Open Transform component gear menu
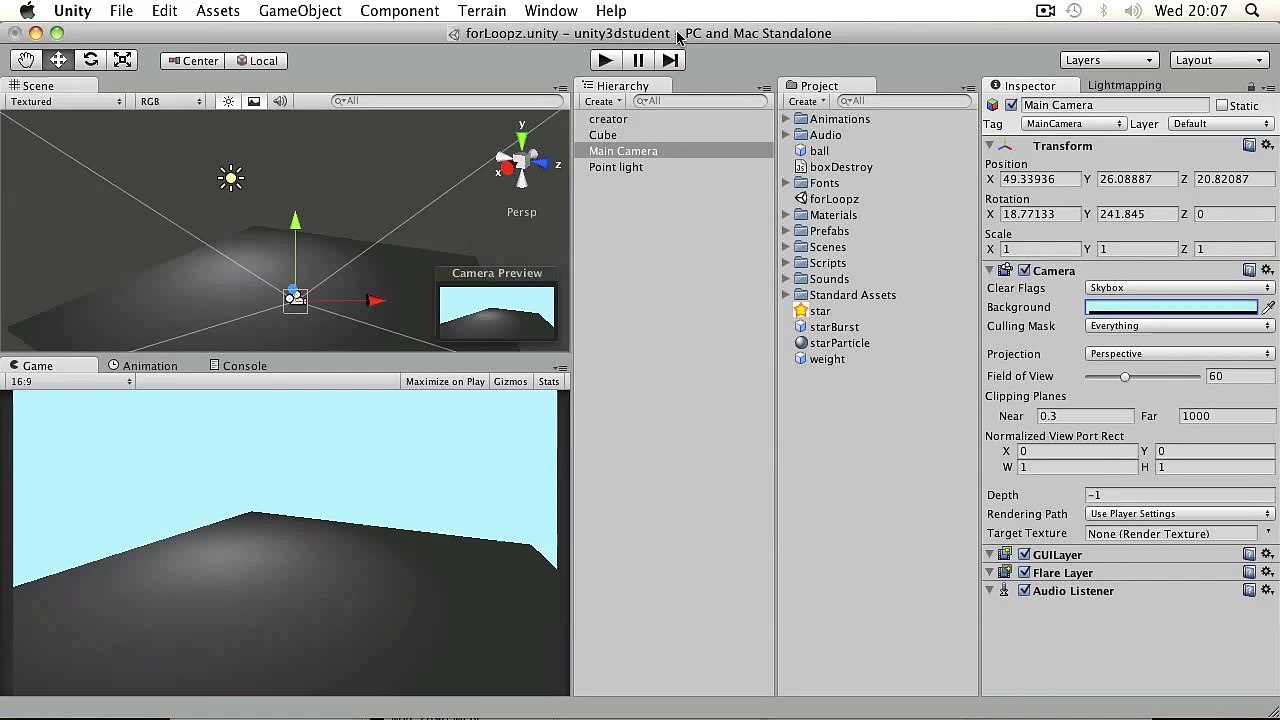The height and width of the screenshot is (720, 1280). pyautogui.click(x=1267, y=146)
